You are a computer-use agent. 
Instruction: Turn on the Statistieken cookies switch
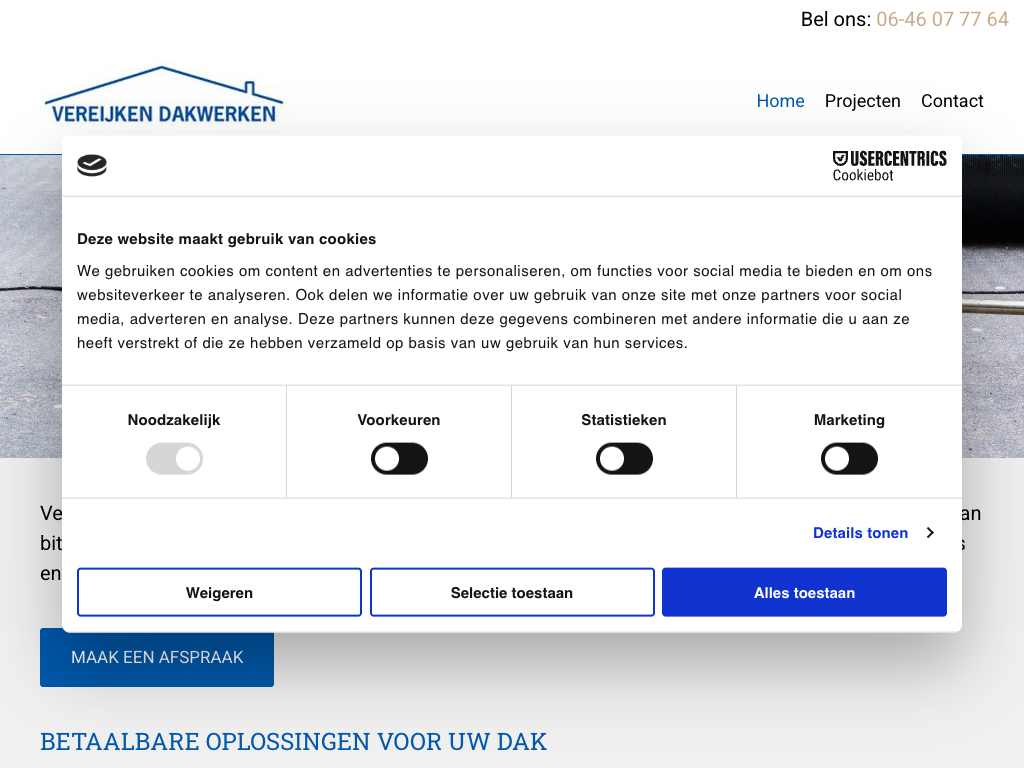pyautogui.click(x=624, y=460)
